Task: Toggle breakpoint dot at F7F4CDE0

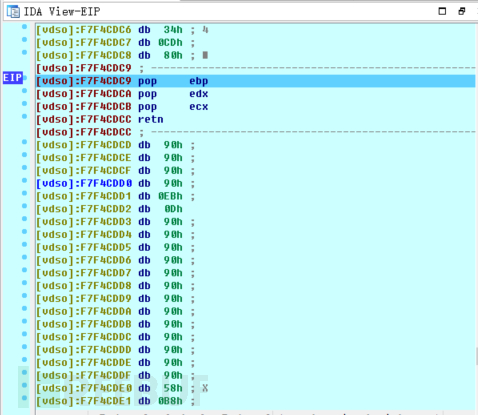Action: (24, 385)
